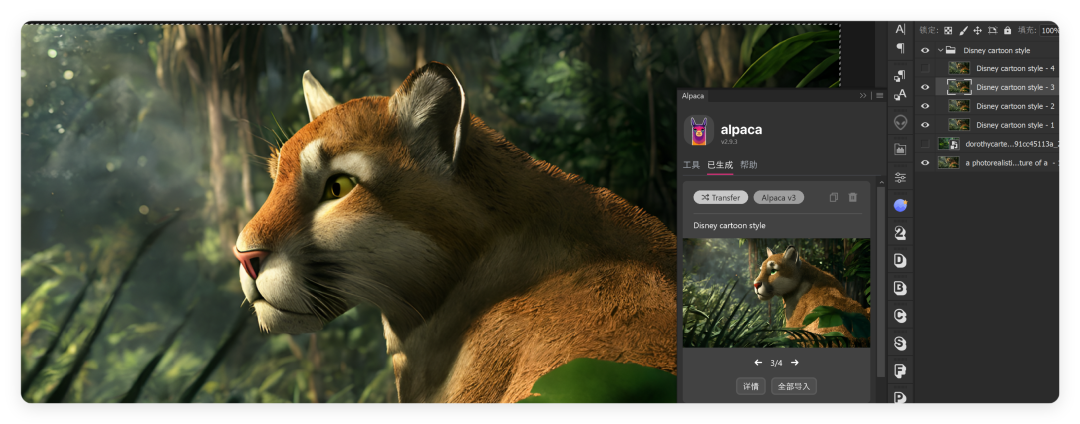Select the dorothycarte smart object thumbnail
Screen dimensions: 1080x424
point(949,144)
